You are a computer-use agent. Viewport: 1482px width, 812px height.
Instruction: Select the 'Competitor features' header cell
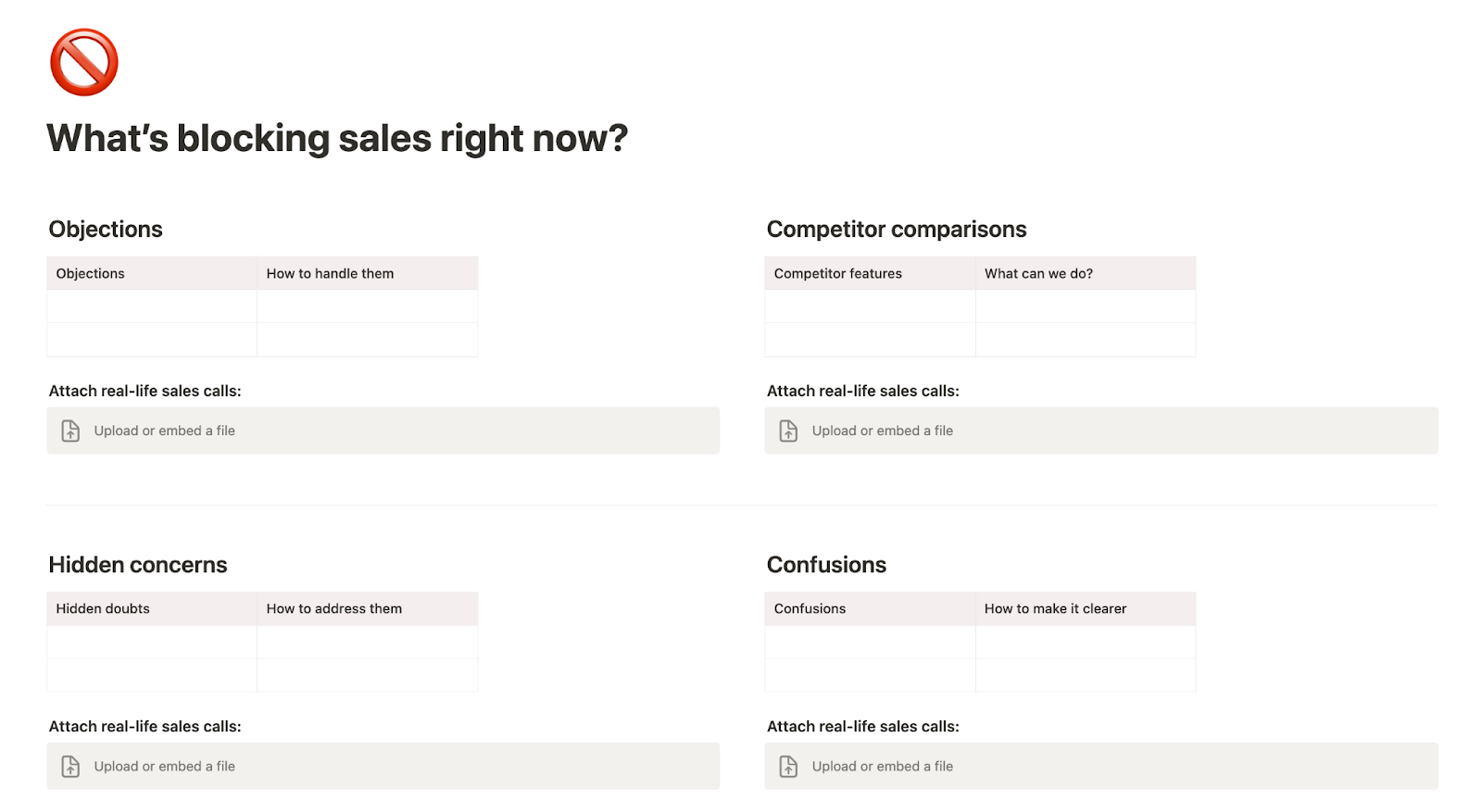click(x=870, y=273)
